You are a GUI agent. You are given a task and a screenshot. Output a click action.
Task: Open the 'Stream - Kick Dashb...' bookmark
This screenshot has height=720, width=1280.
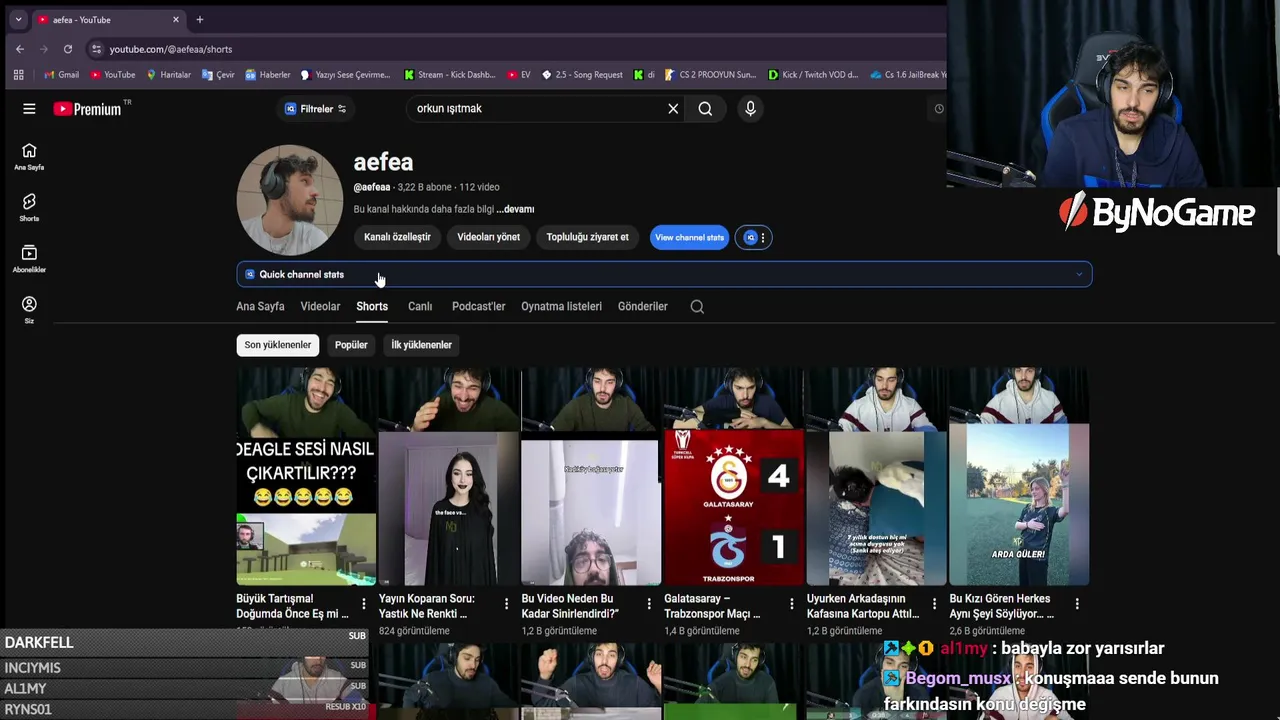[x=449, y=75]
